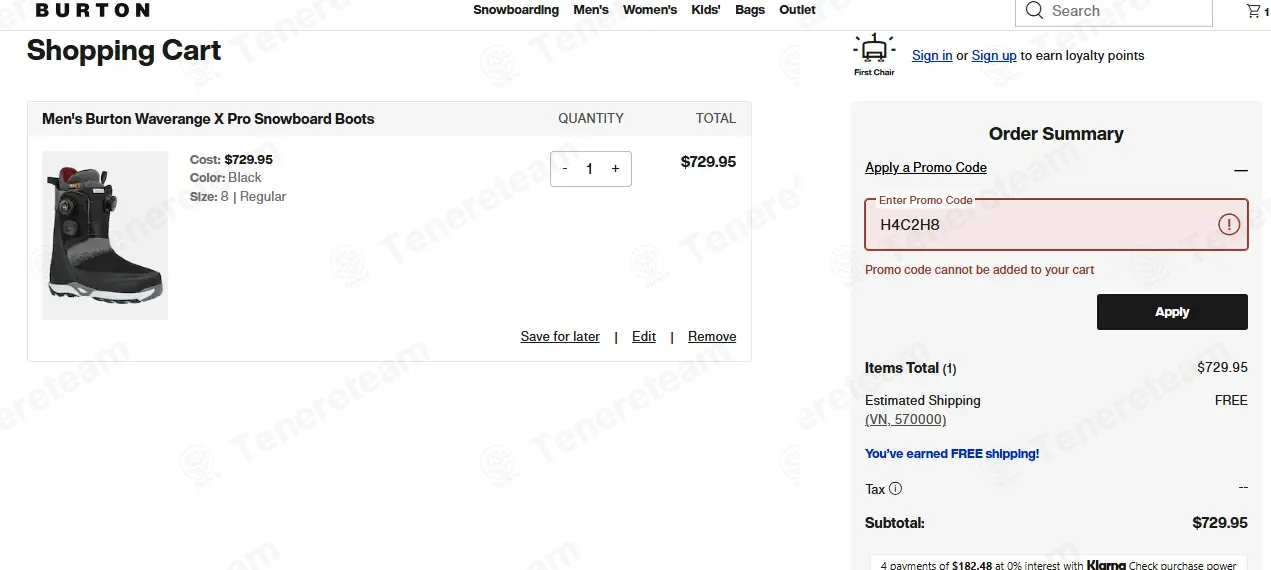The width and height of the screenshot is (1271, 570).
Task: Show the Tax info icon
Action: (x=895, y=489)
